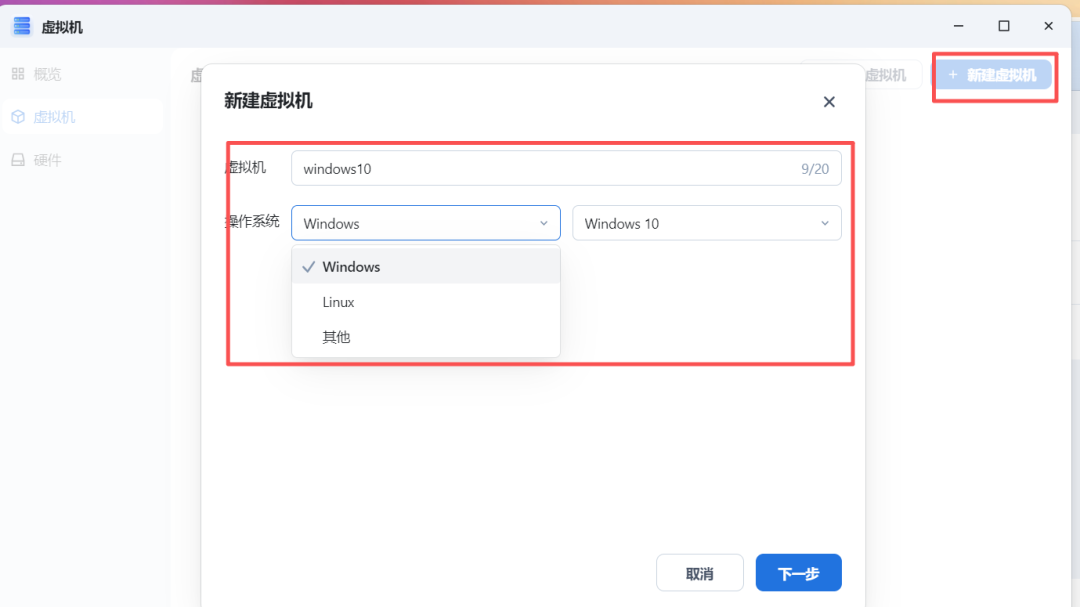Open the Windows 10 version dropdown
This screenshot has width=1080, height=607.
[x=707, y=223]
